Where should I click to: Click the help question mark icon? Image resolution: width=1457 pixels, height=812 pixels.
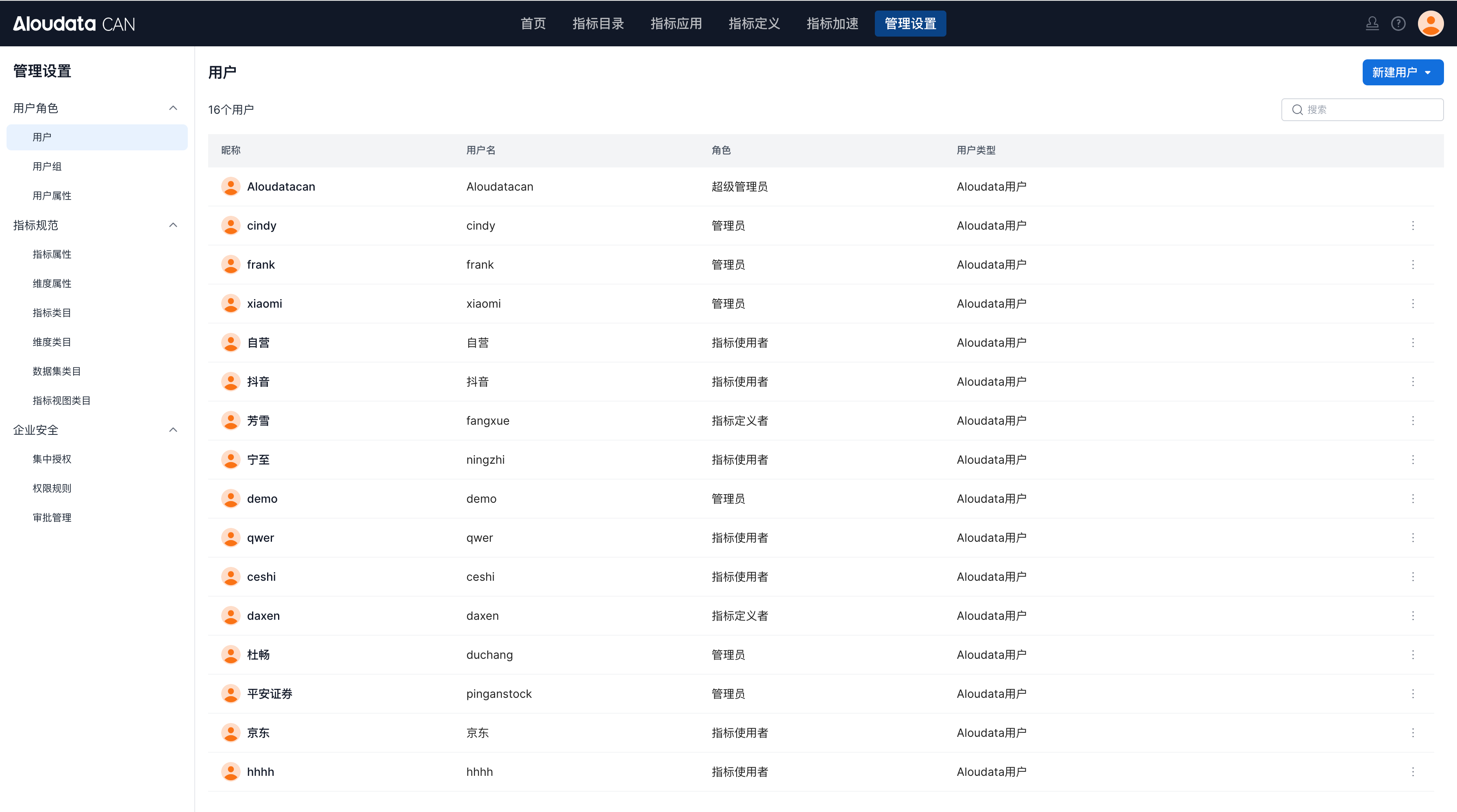pyautogui.click(x=1398, y=24)
